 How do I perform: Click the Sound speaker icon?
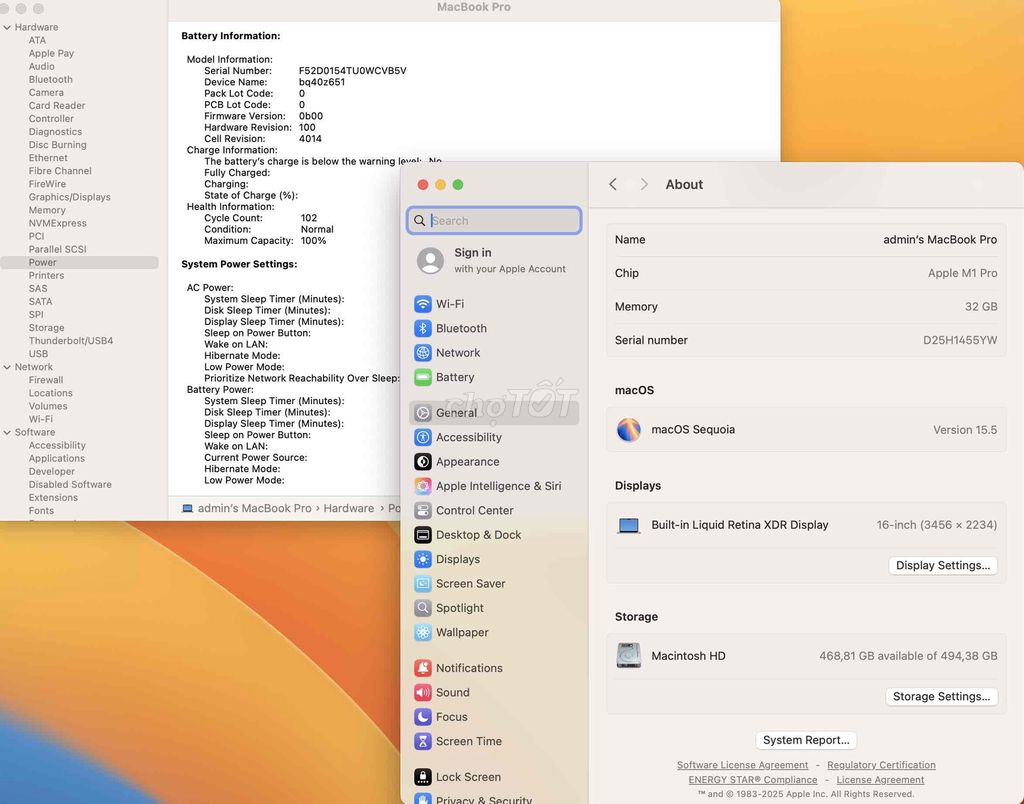tap(423, 692)
